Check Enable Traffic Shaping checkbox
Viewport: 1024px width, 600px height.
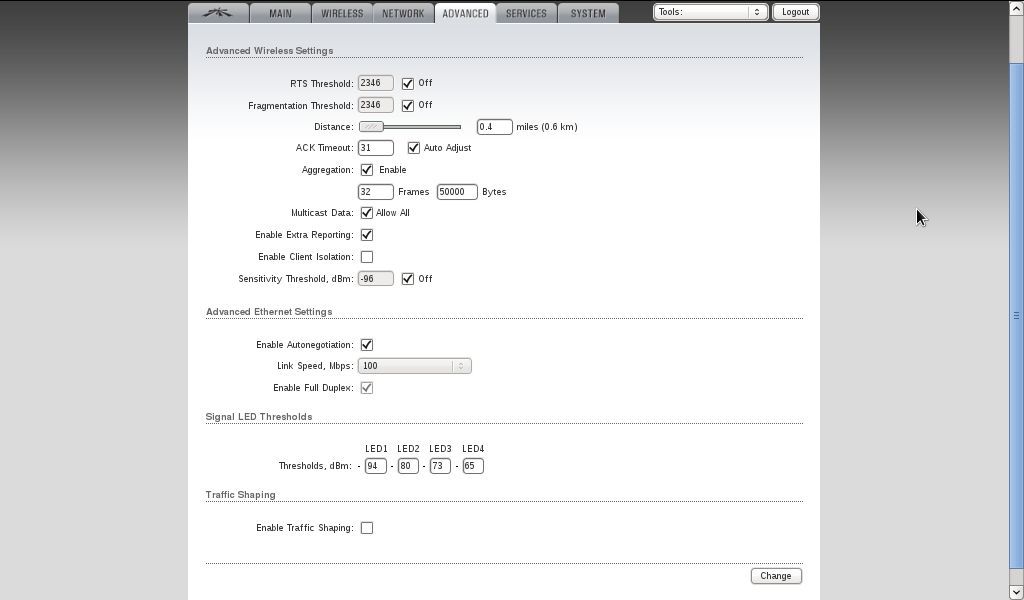pos(367,528)
